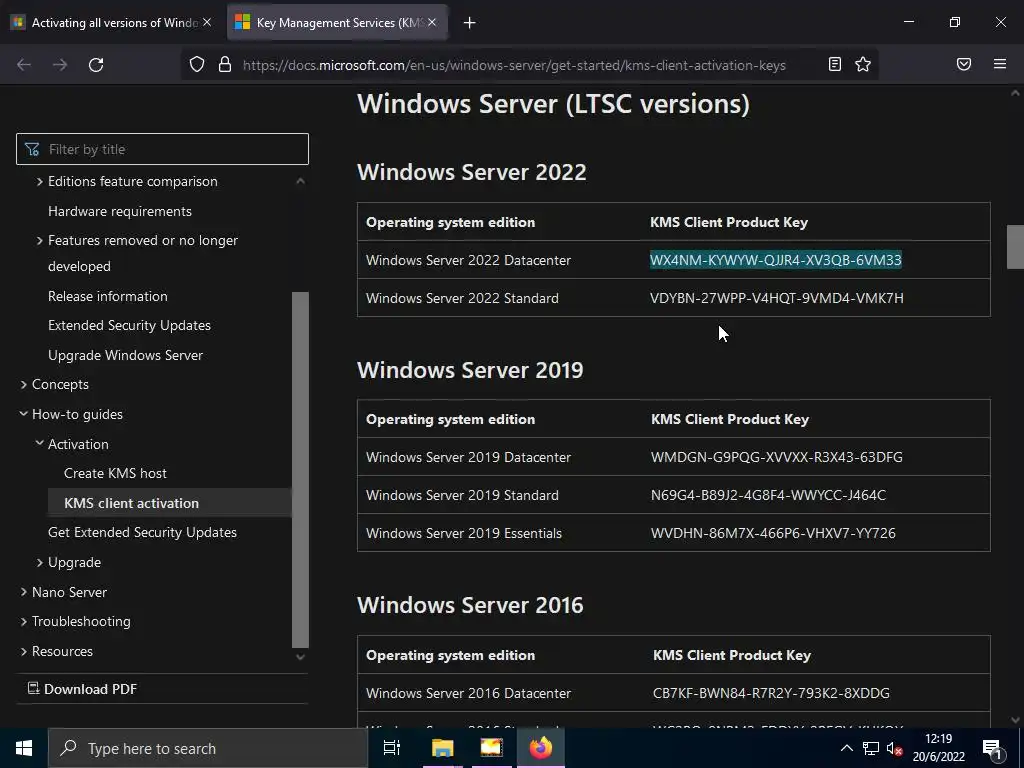Open the Windows Start menu
1024x768 pixels.
pyautogui.click(x=24, y=748)
